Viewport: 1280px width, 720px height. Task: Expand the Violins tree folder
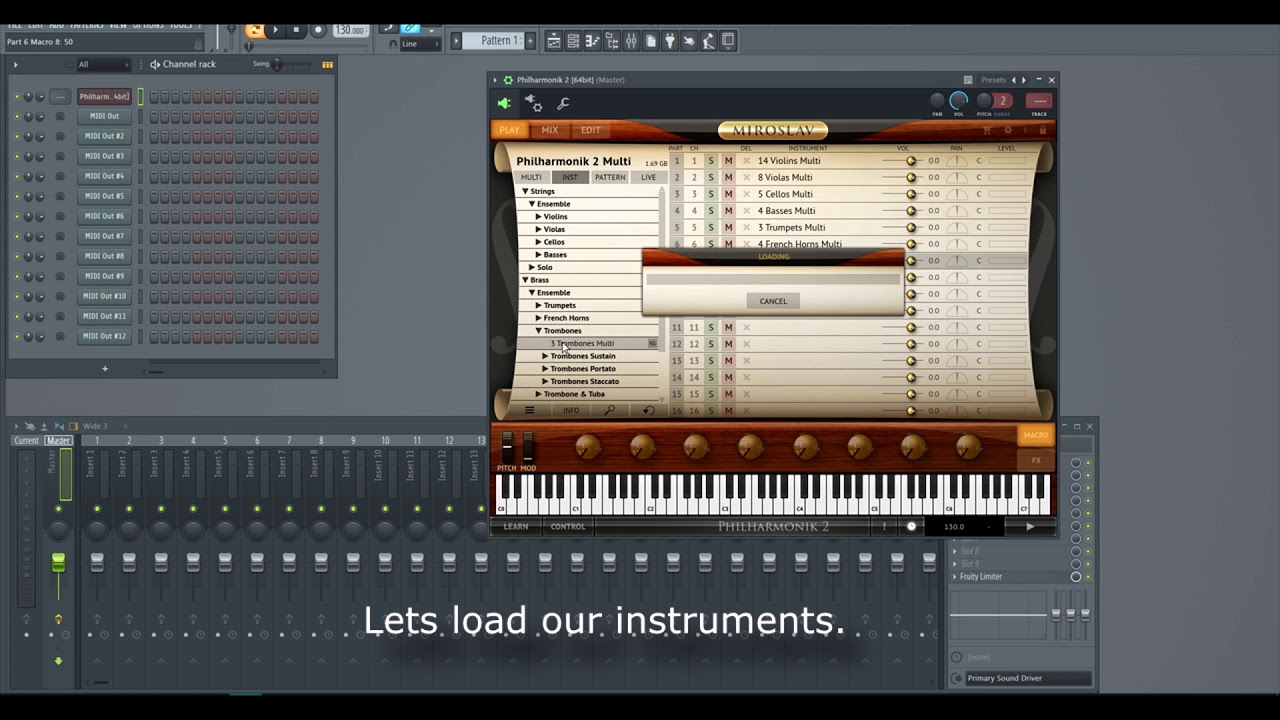538,216
